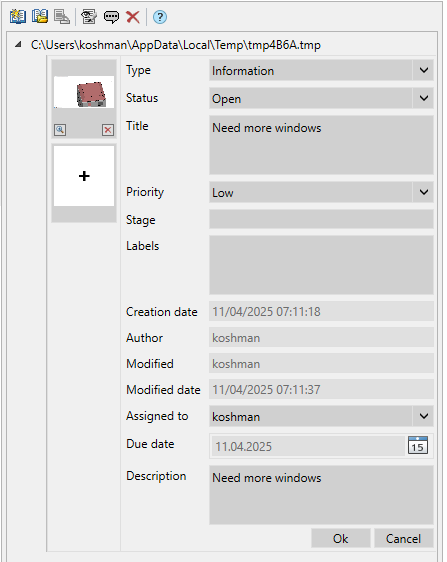Click the Ok button

(x=341, y=538)
